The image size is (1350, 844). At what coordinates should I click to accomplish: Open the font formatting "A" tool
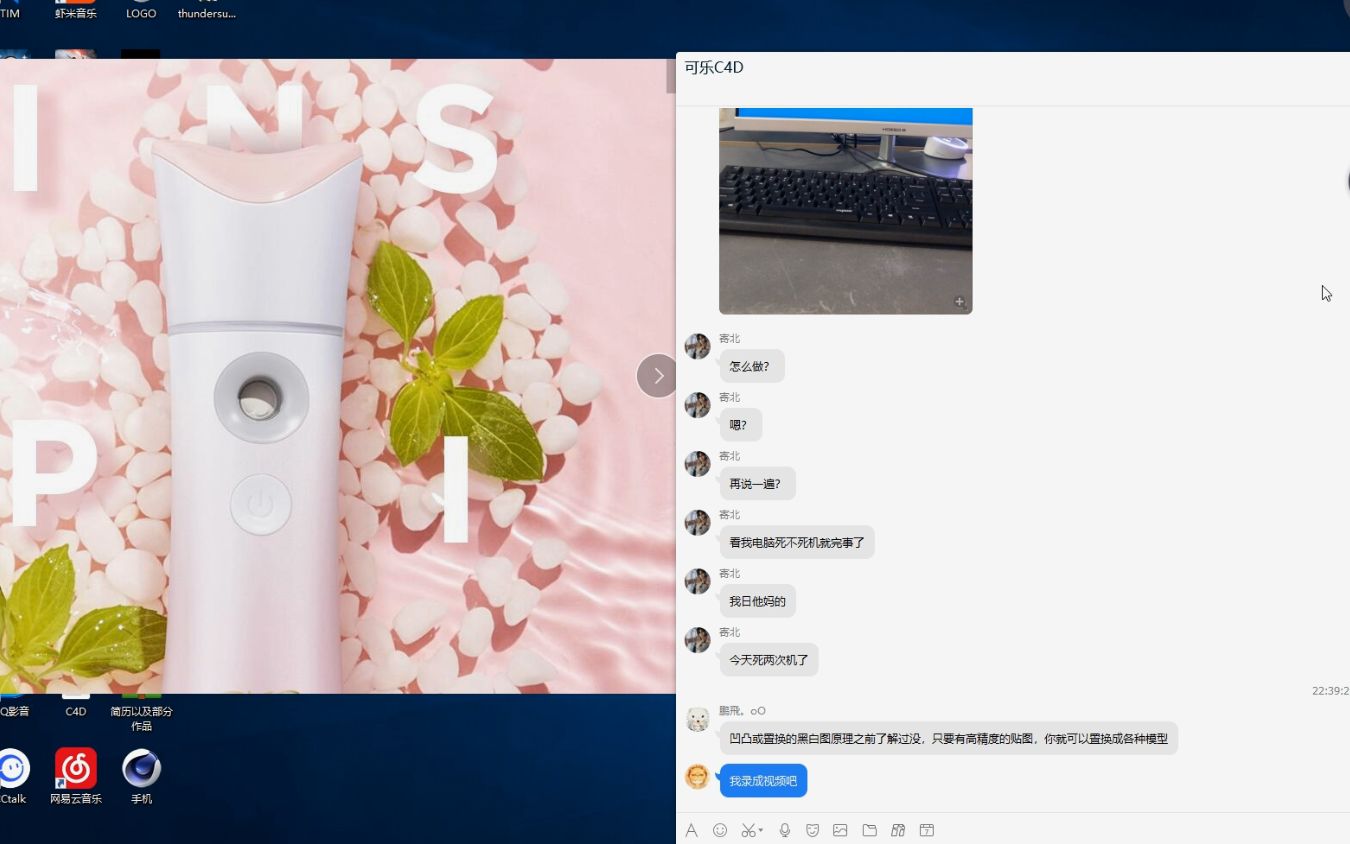coord(691,830)
